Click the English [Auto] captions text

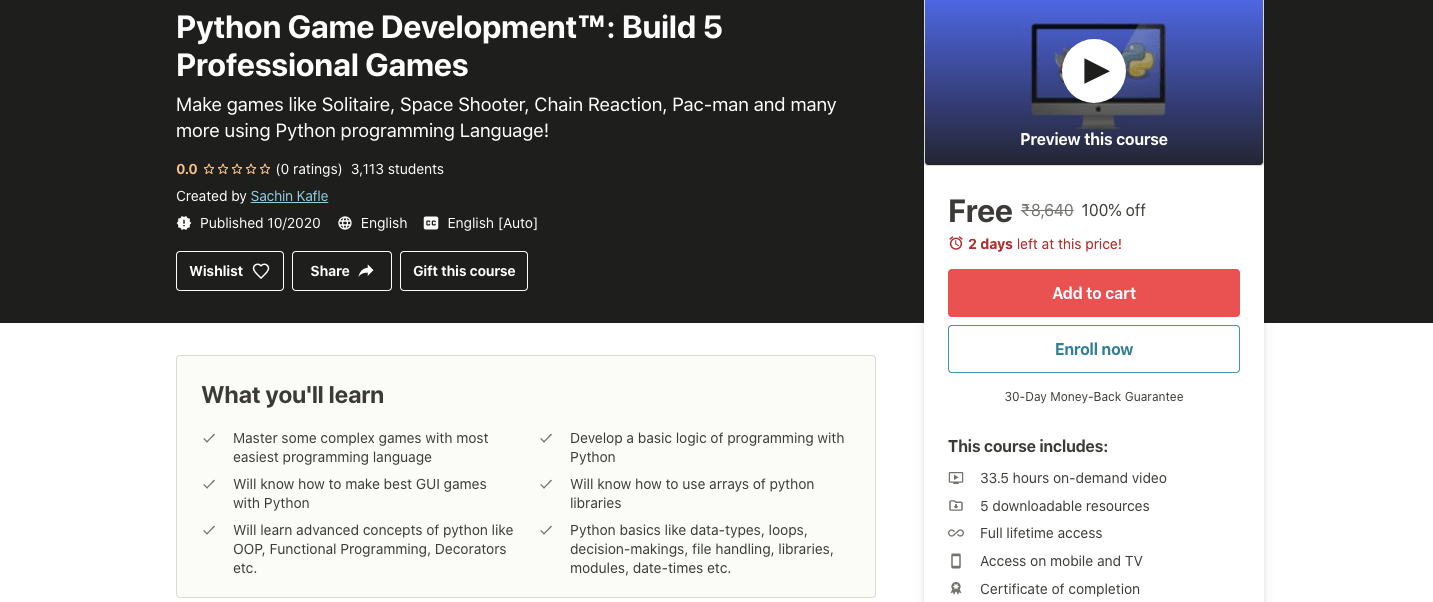493,223
